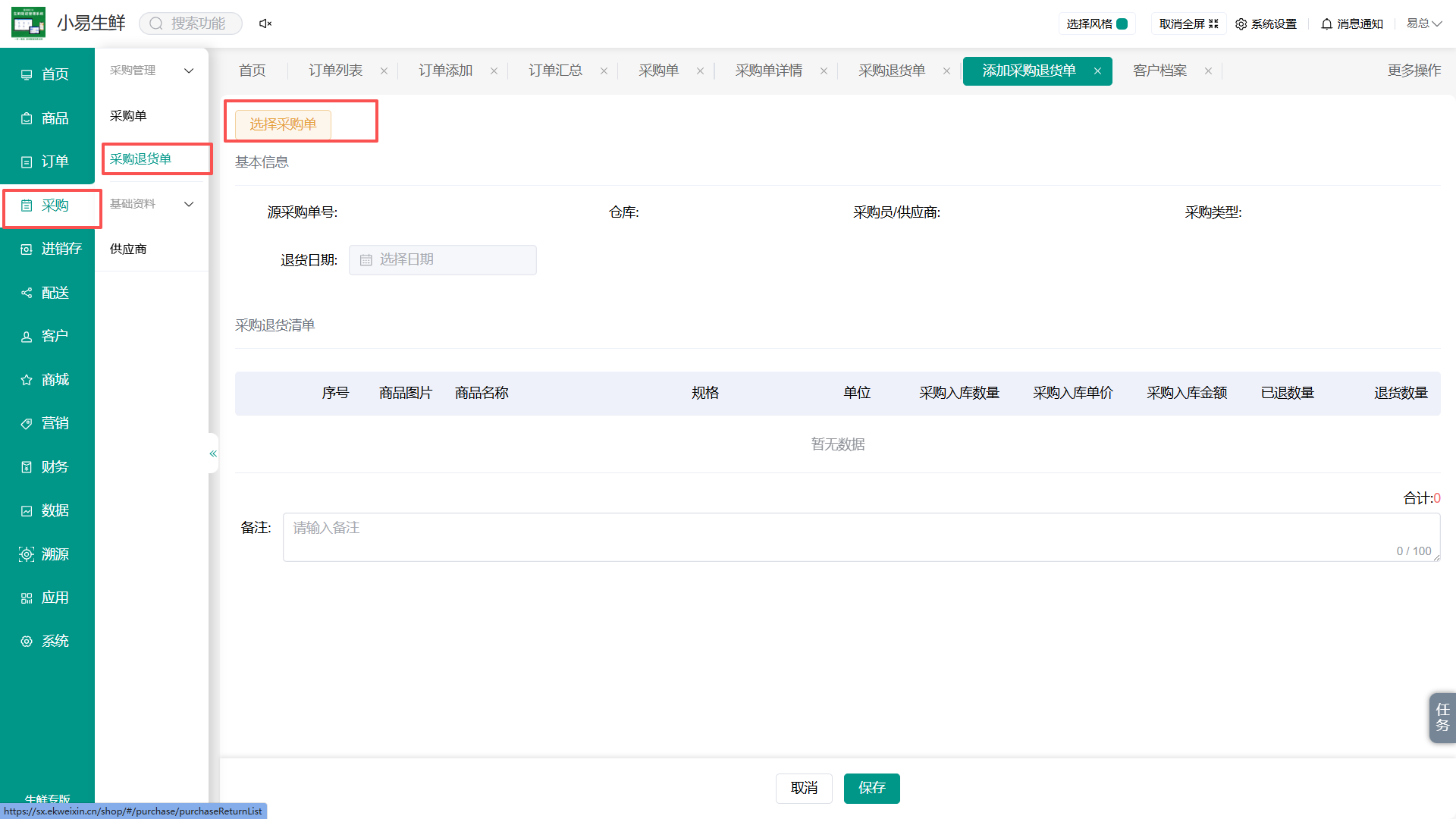Collapse the 采购管理 menu group
The image size is (1456, 819).
pos(152,71)
